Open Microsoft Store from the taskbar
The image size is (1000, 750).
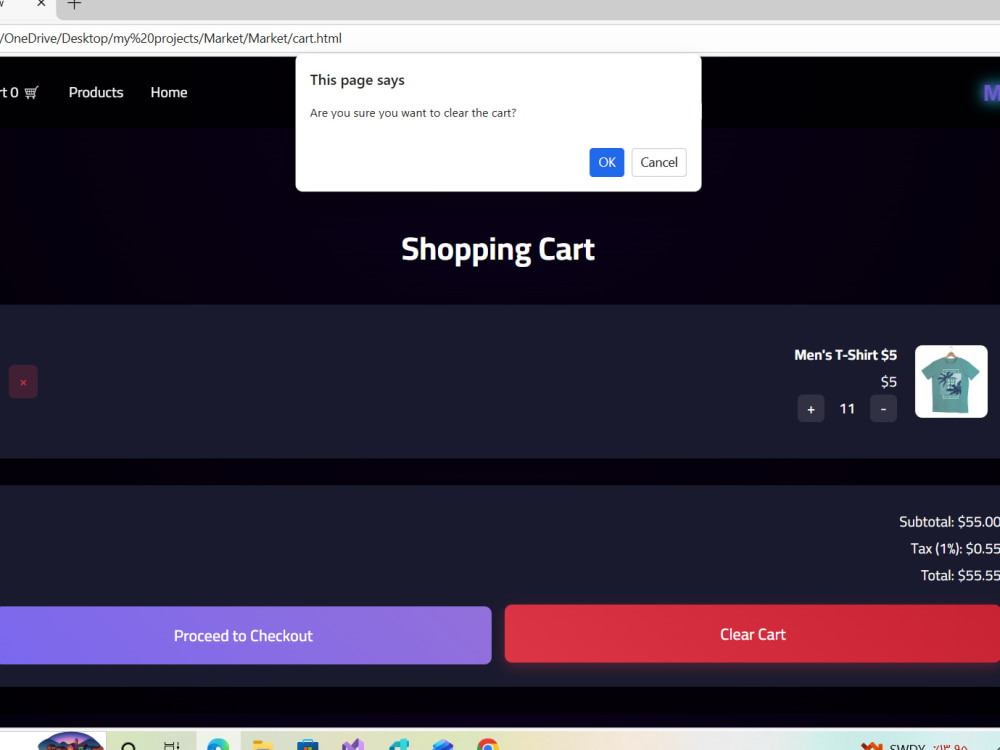click(x=307, y=744)
